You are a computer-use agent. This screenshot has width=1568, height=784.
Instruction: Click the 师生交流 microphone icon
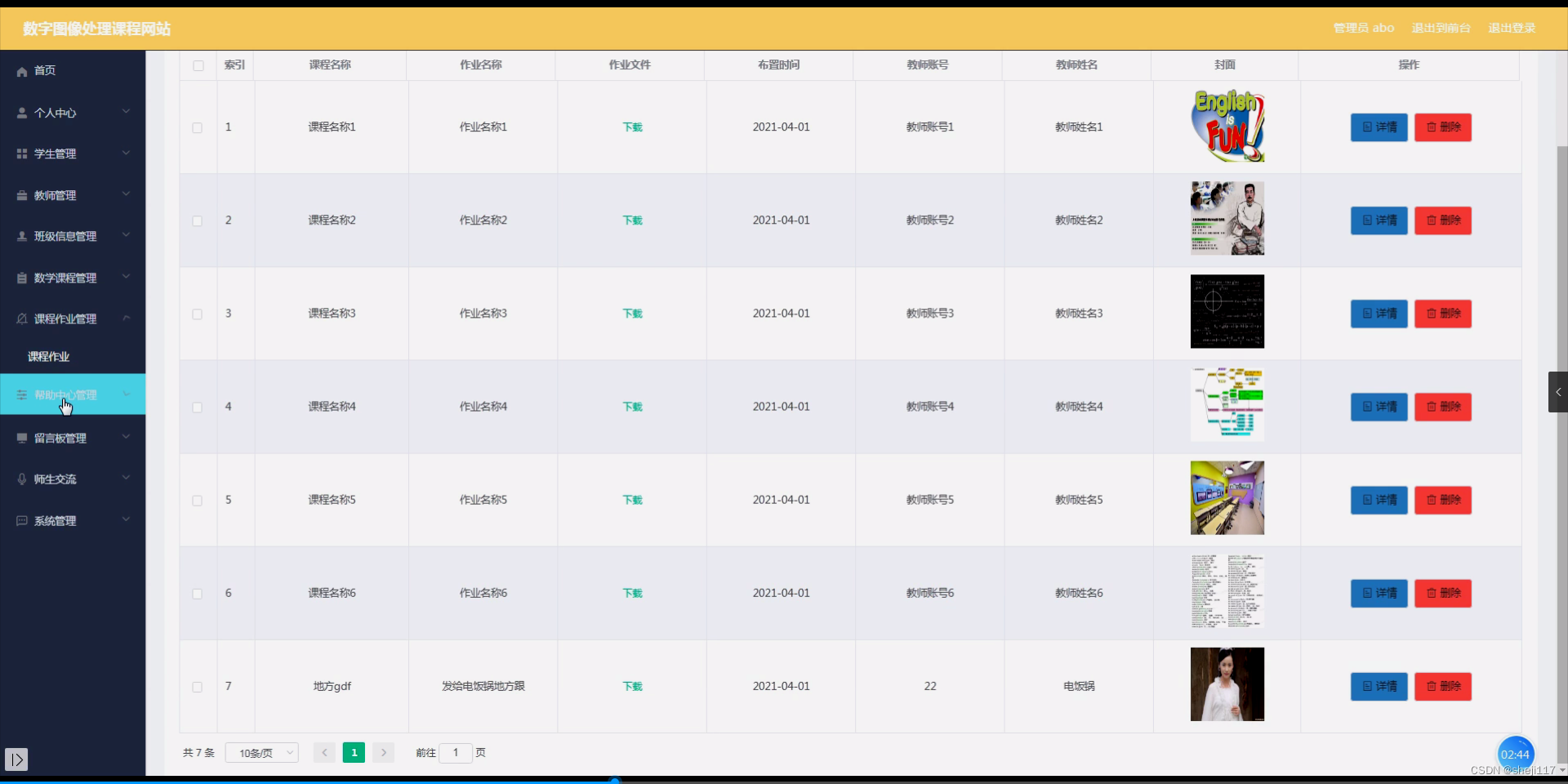tap(21, 479)
